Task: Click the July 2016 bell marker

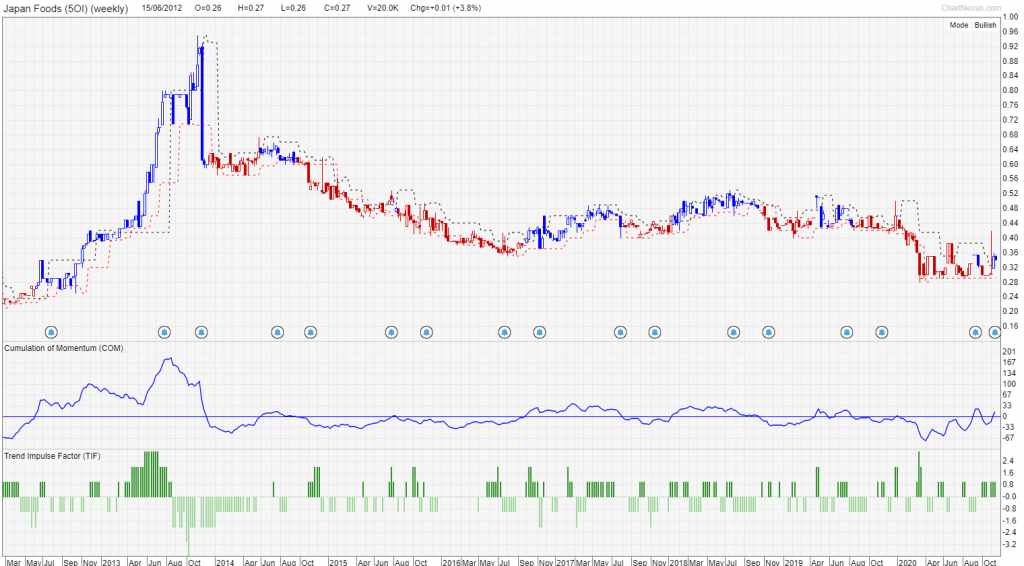Action: [504, 332]
